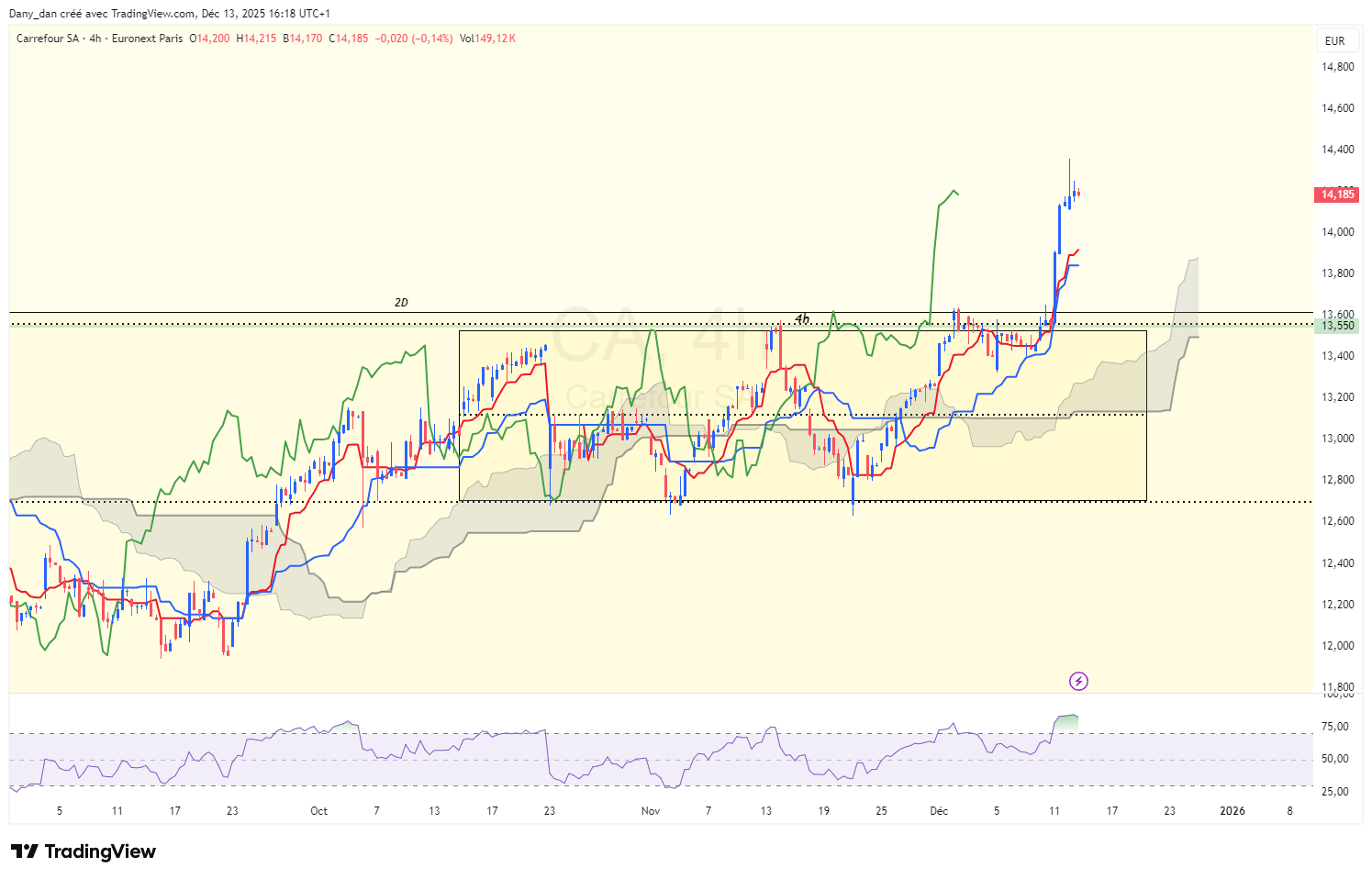Click the 14,600 price axis label
This screenshot has width=1372, height=879.
(x=1337, y=108)
